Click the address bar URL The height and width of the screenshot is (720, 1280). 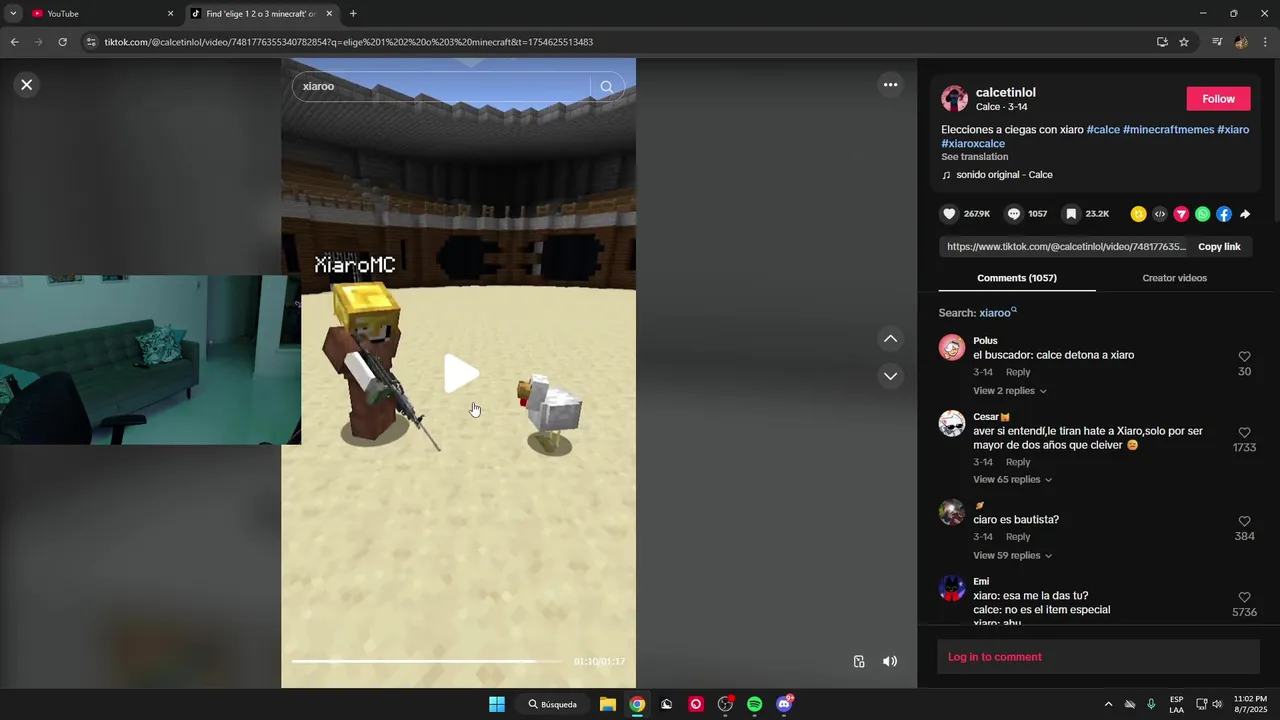349,42
